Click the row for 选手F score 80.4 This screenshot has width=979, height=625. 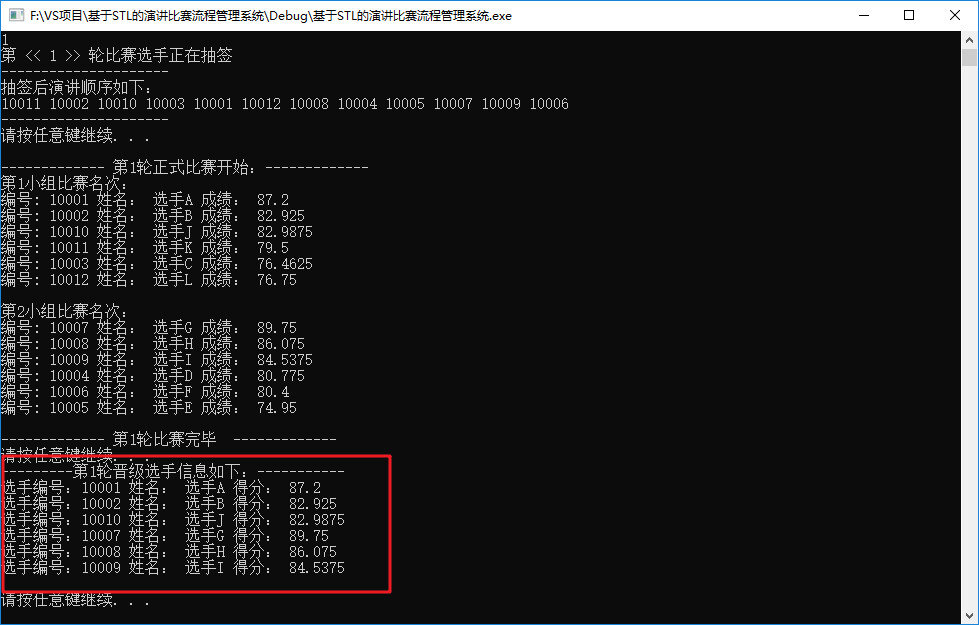(145, 391)
